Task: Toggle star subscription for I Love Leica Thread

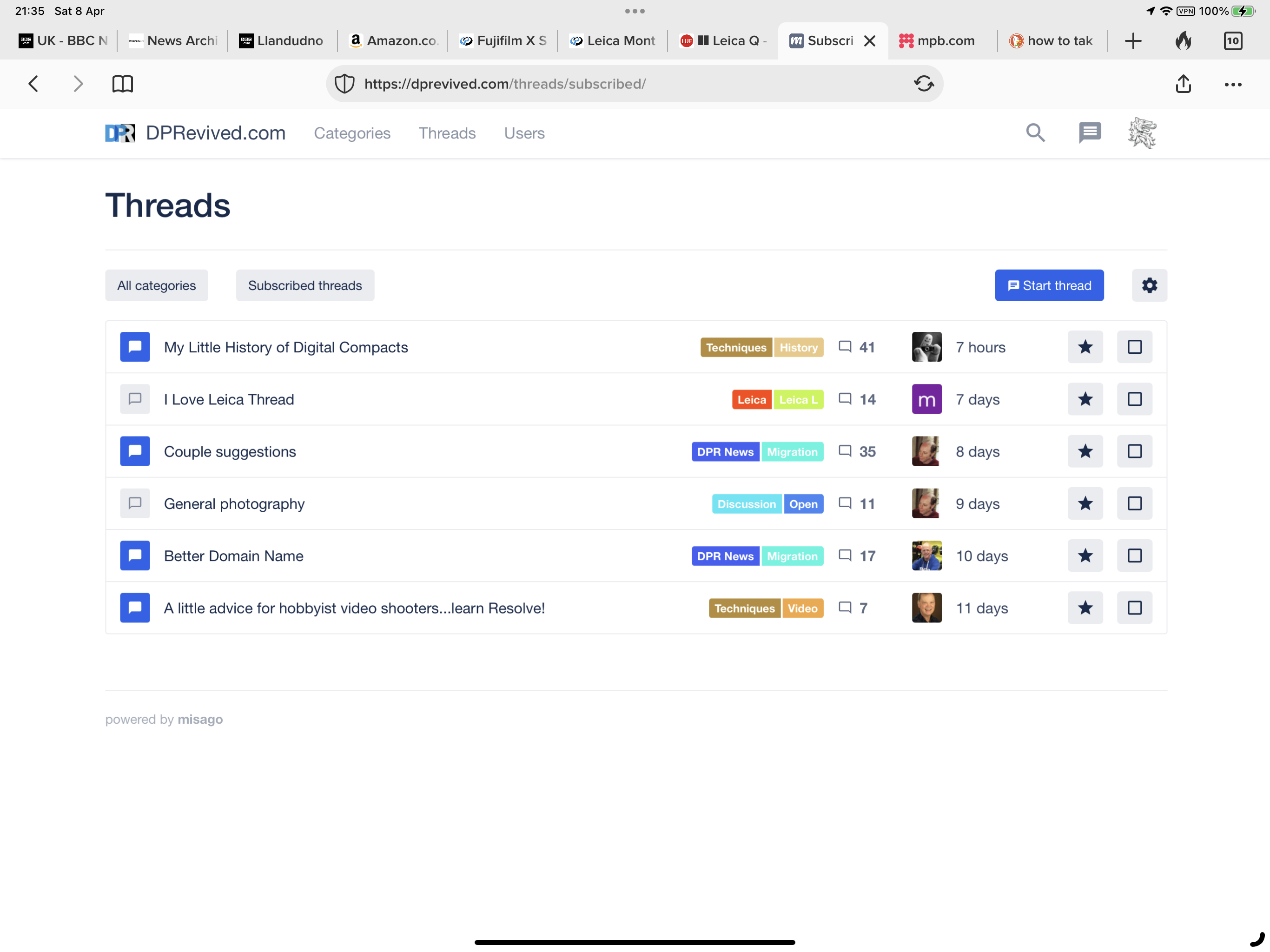Action: 1085,399
